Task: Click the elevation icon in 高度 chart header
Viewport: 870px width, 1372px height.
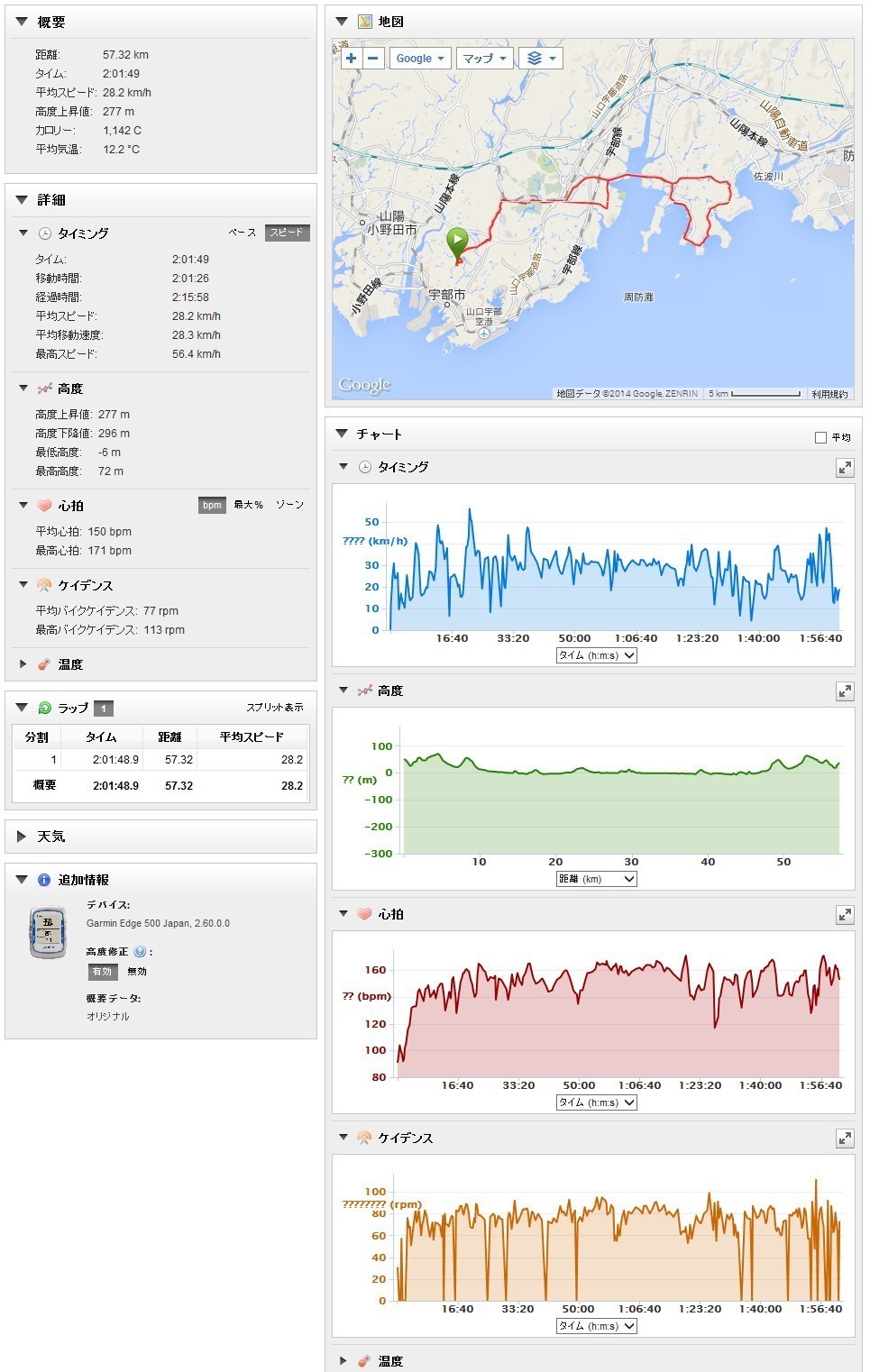Action: coord(364,691)
